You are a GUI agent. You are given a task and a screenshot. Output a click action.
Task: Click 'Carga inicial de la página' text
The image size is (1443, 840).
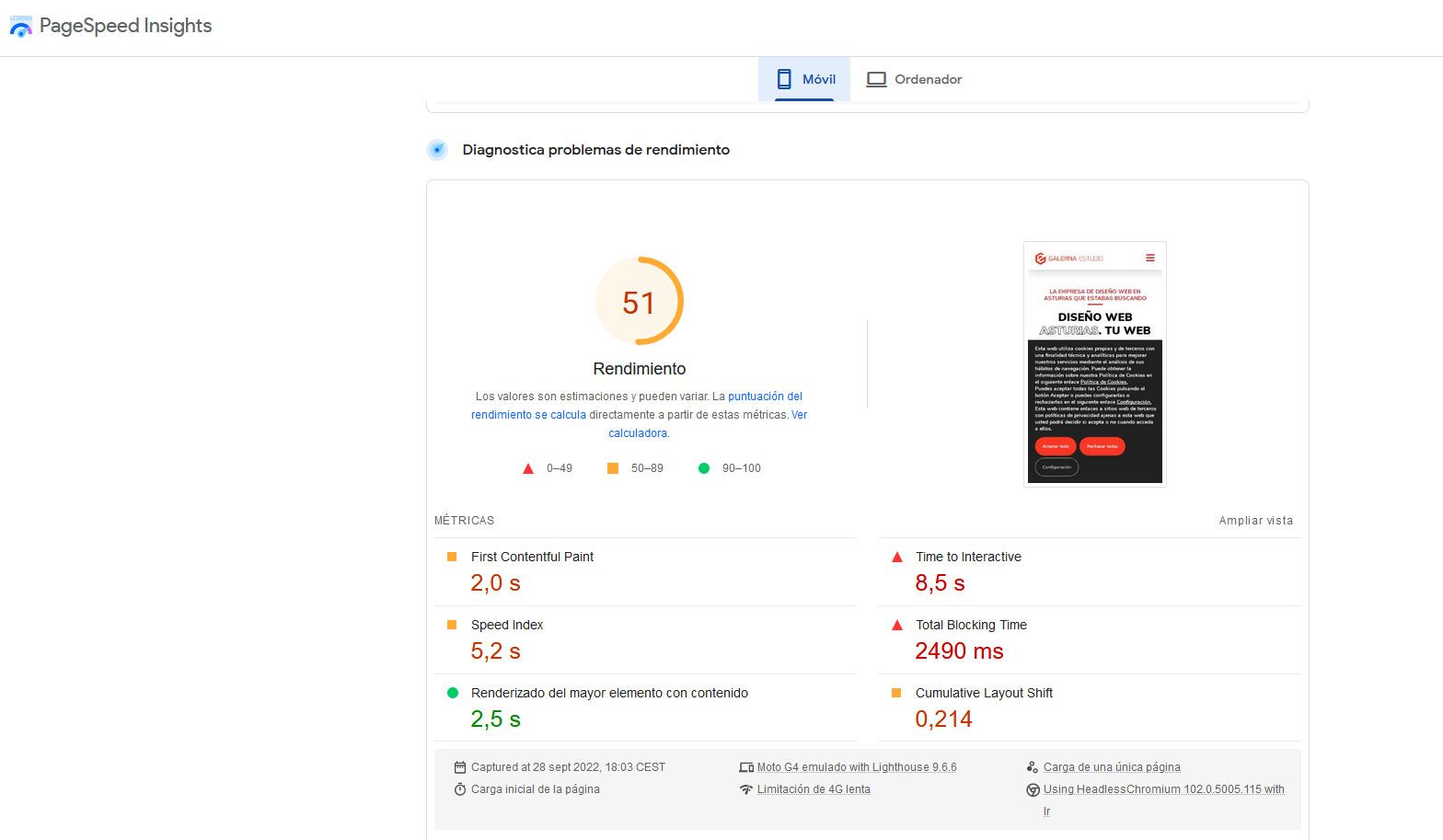pos(536,789)
